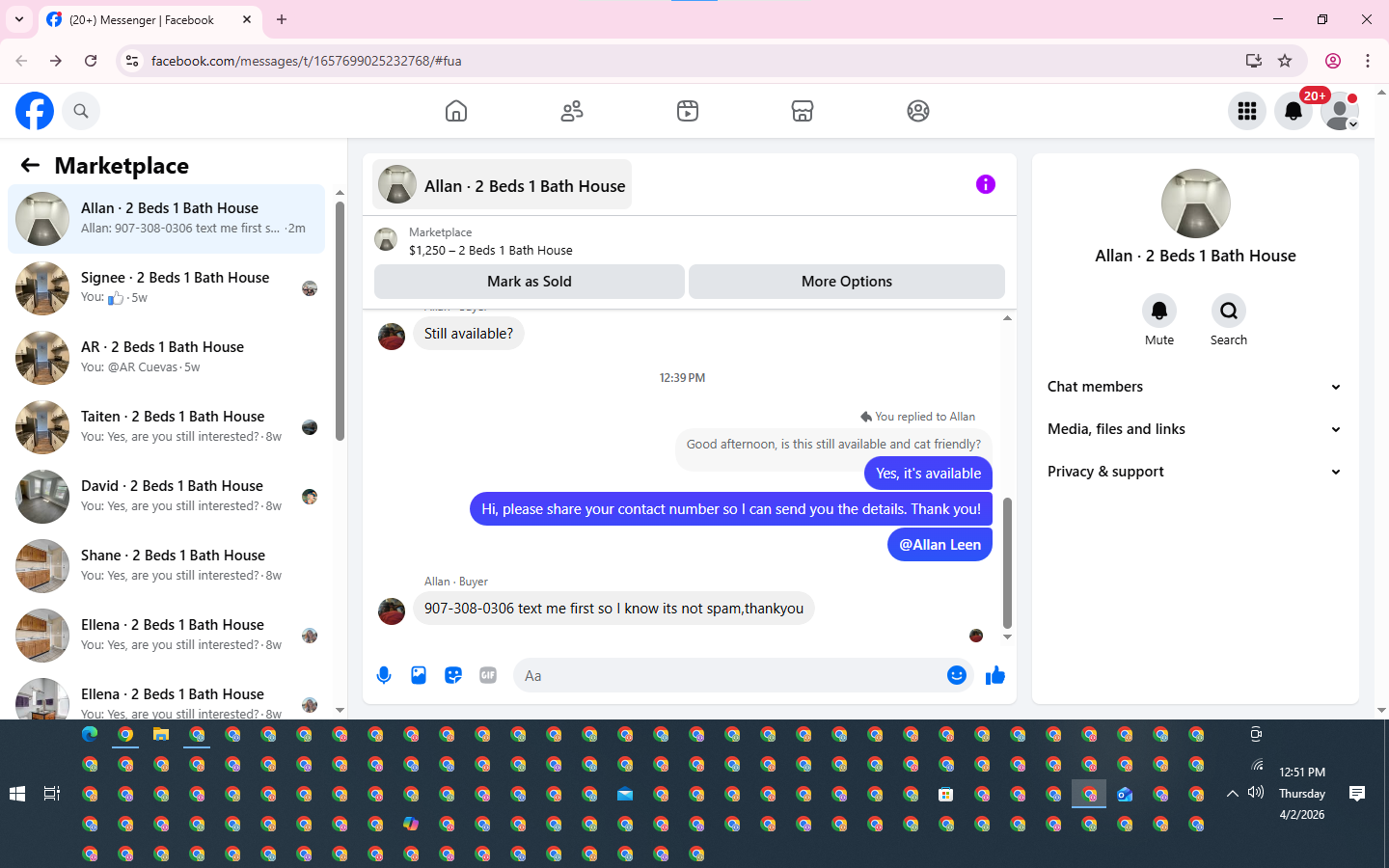Open Allan · 2 Beds 1 Bath House conversation
Screen dimensions: 1389x868
[x=166, y=219]
